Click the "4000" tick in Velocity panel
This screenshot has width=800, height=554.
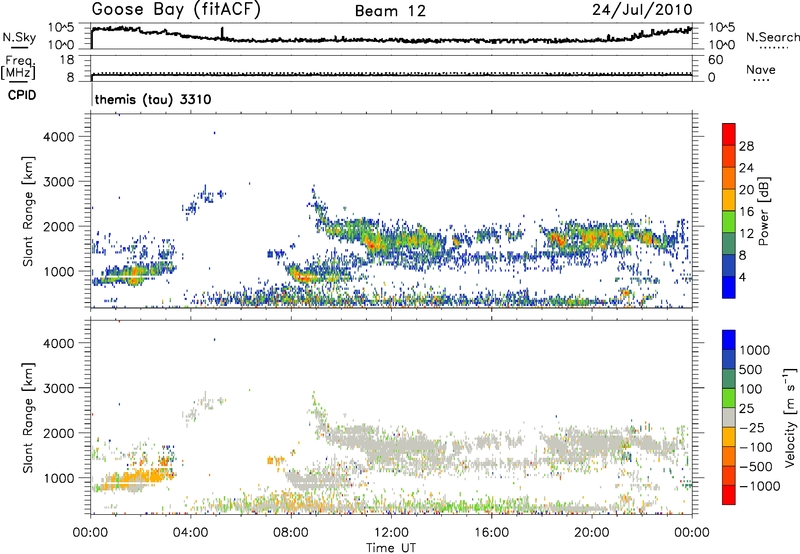(x=59, y=343)
